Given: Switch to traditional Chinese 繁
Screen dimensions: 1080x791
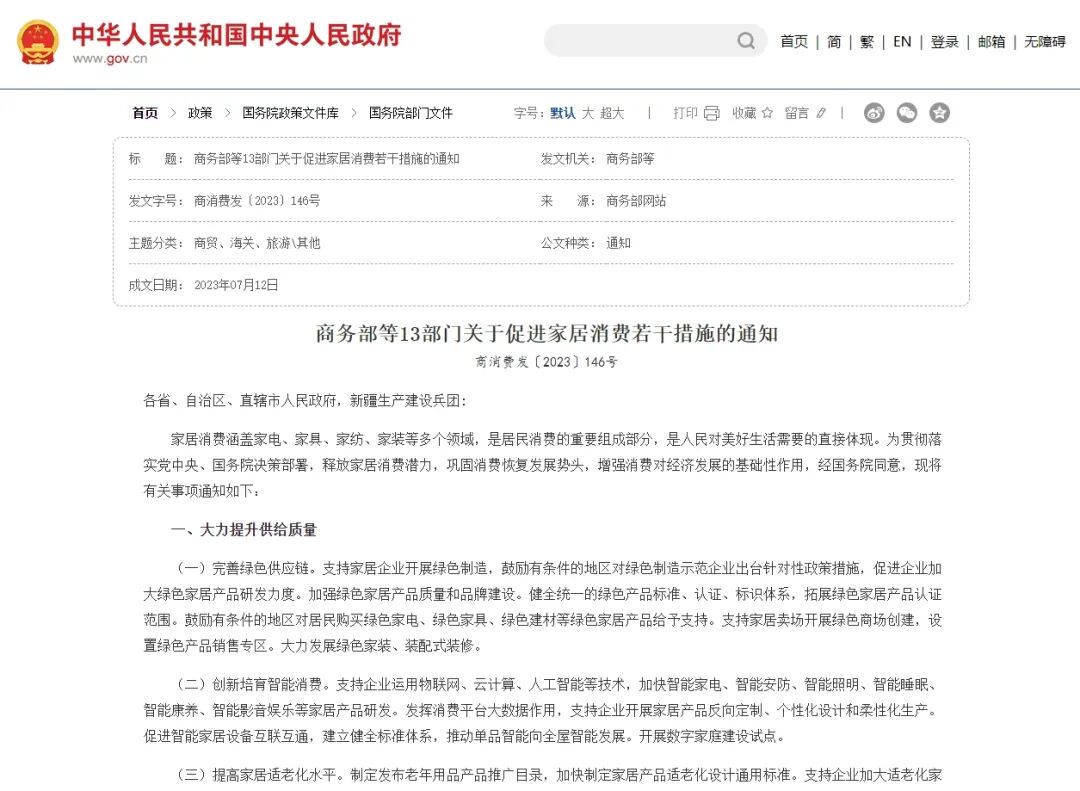Looking at the screenshot, I should tap(866, 42).
